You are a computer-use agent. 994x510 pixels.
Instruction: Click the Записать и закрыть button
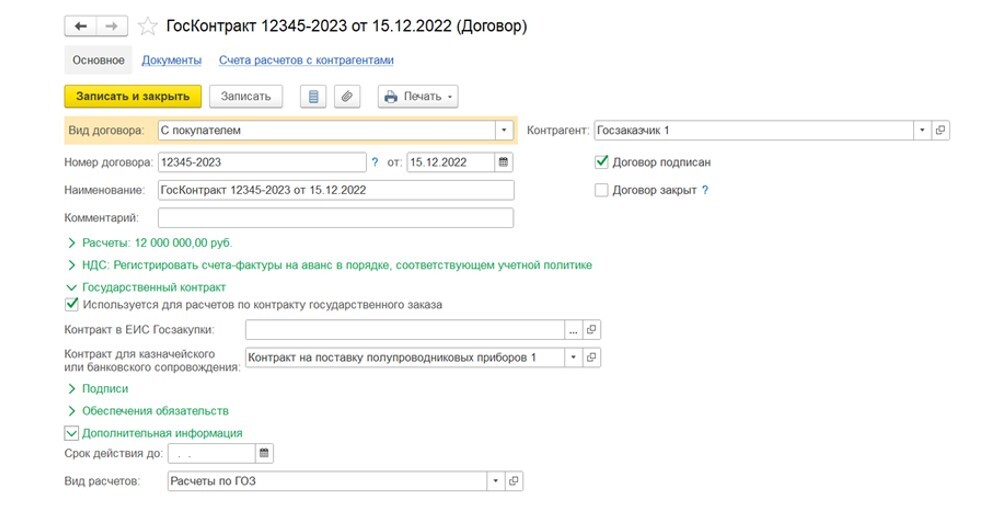pyautogui.click(x=132, y=96)
